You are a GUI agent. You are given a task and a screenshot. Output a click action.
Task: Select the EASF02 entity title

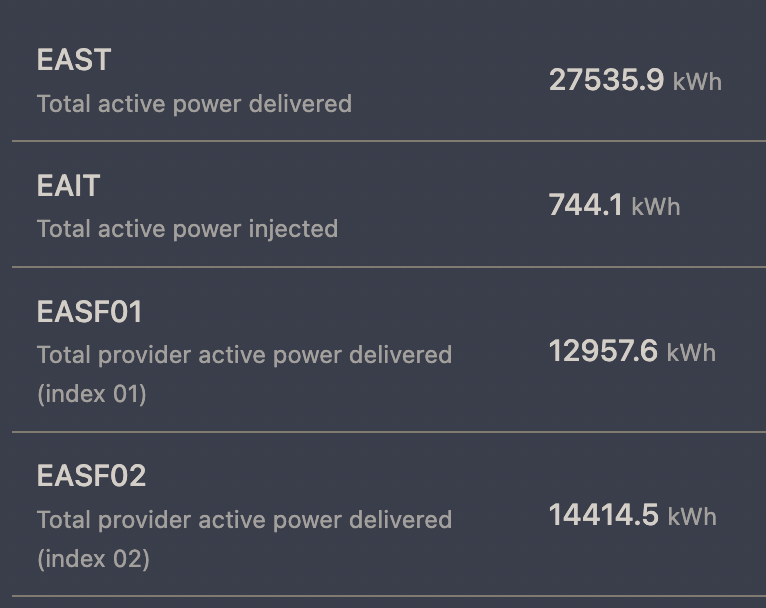[x=91, y=476]
